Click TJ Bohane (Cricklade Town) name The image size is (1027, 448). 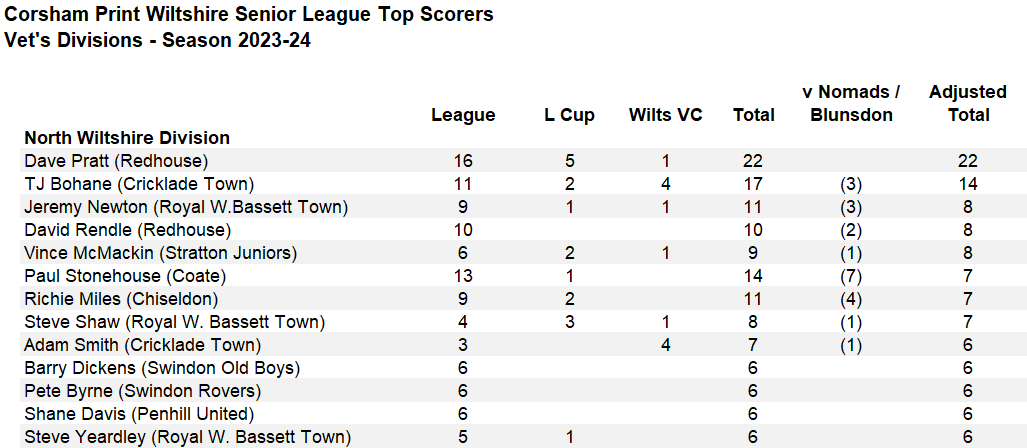pyautogui.click(x=139, y=184)
